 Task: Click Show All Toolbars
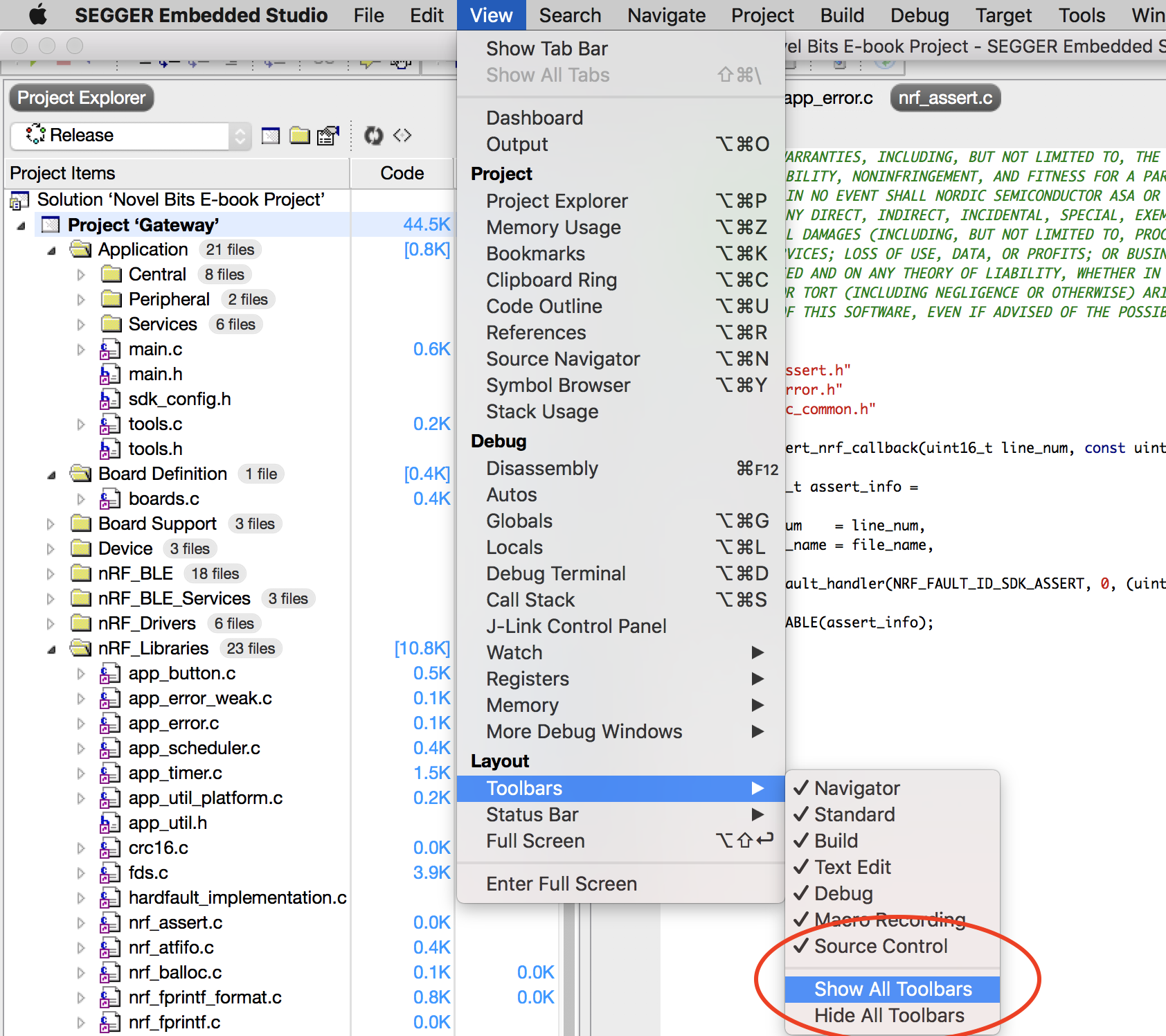pyautogui.click(x=893, y=989)
